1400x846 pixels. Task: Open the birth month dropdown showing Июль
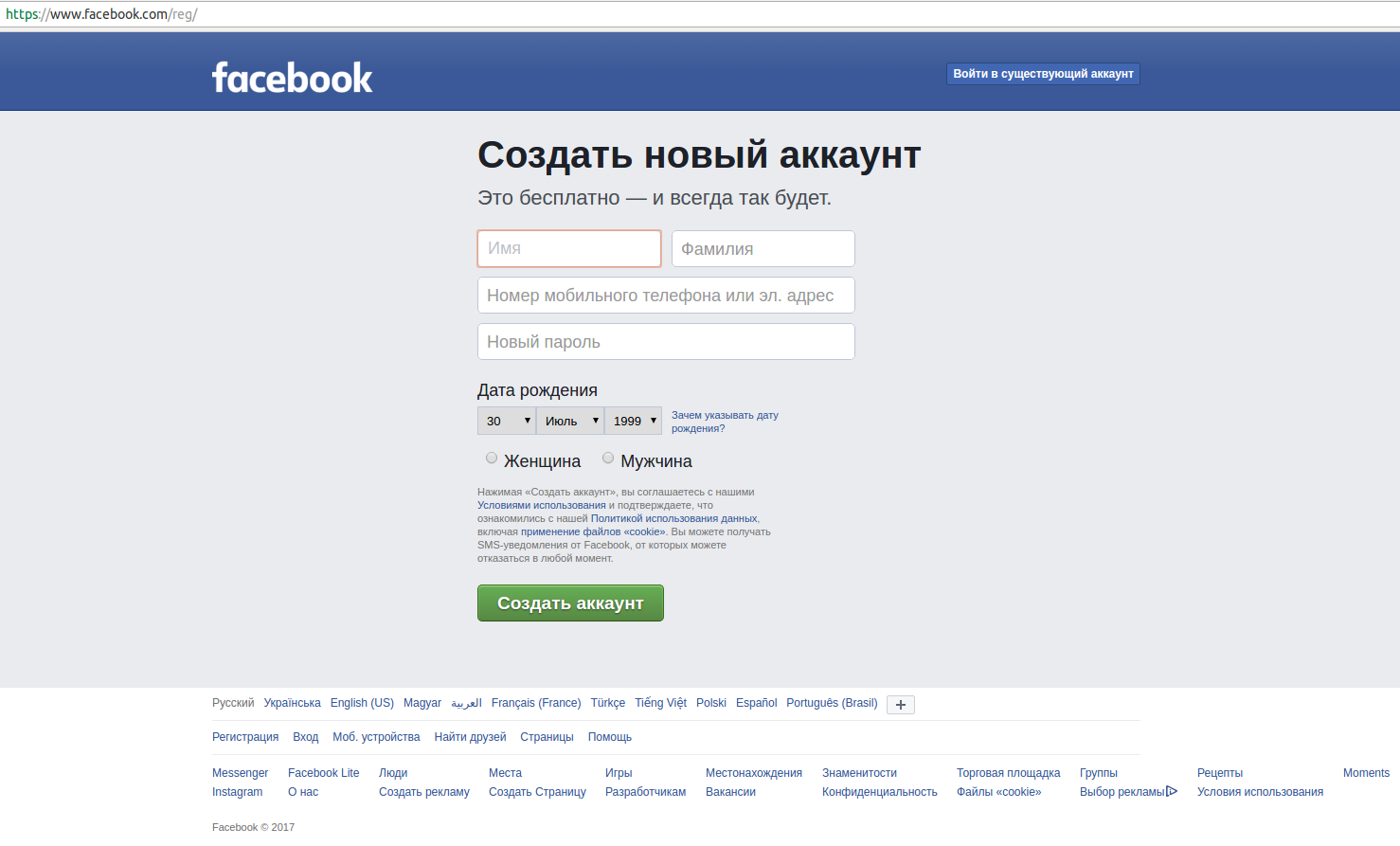pyautogui.click(x=570, y=421)
